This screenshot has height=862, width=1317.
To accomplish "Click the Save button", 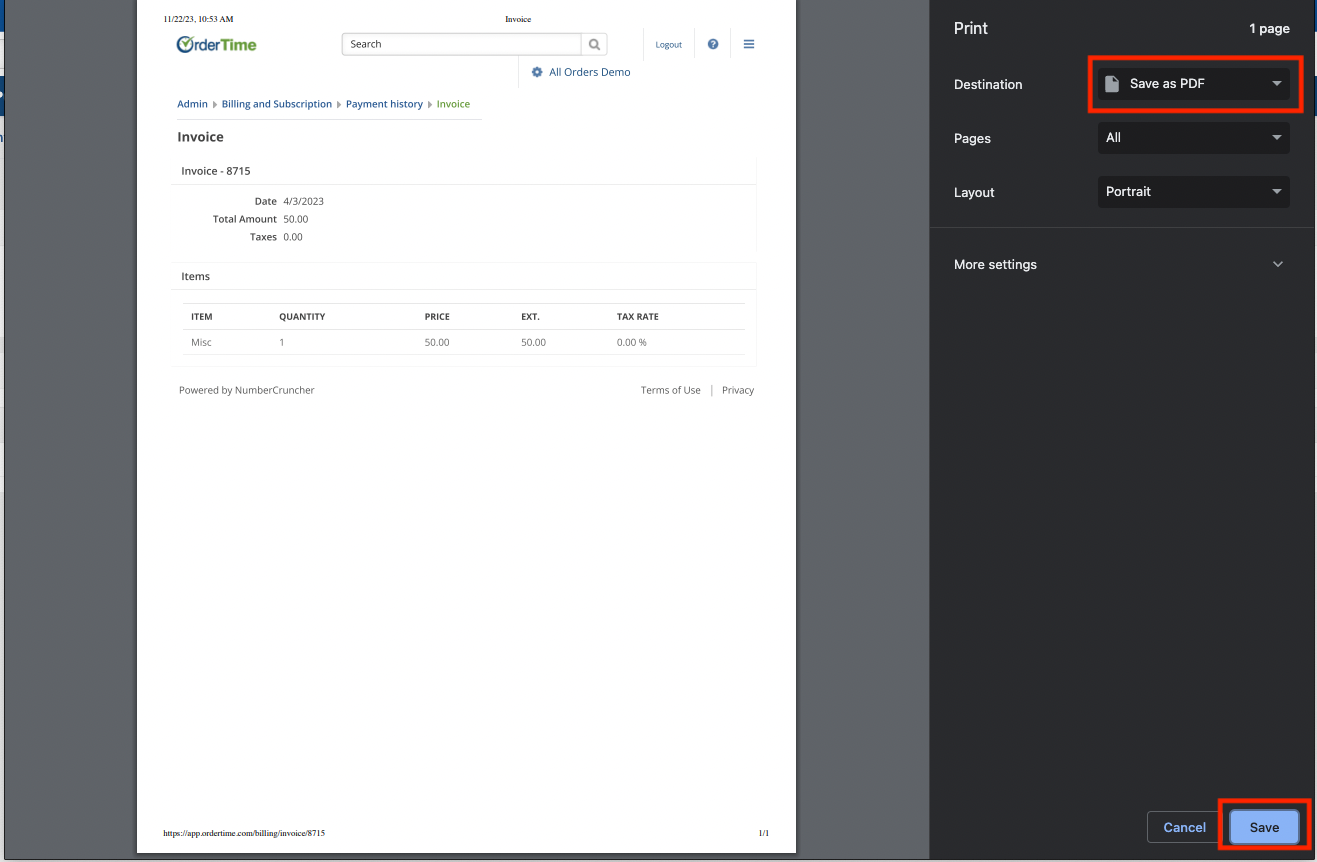I will (x=1264, y=827).
